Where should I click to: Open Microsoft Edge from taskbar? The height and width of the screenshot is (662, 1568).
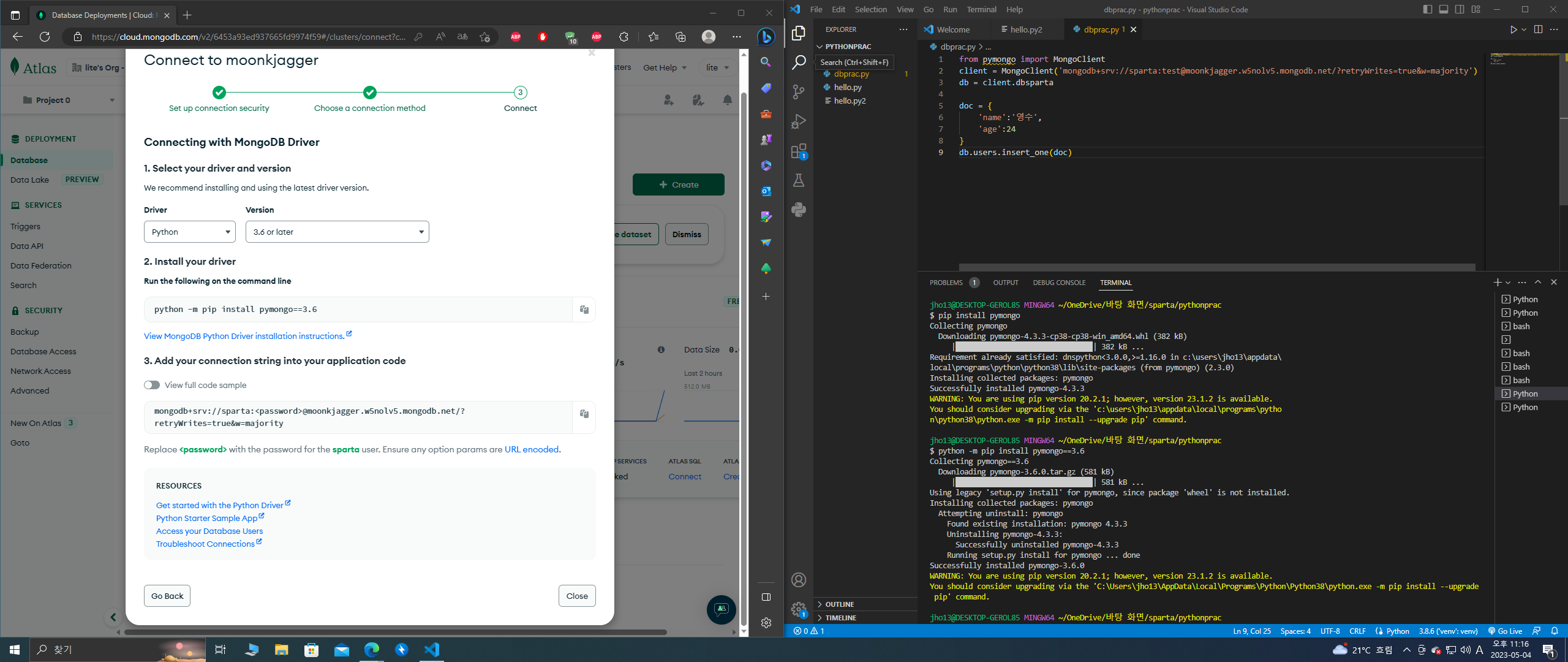coord(372,650)
